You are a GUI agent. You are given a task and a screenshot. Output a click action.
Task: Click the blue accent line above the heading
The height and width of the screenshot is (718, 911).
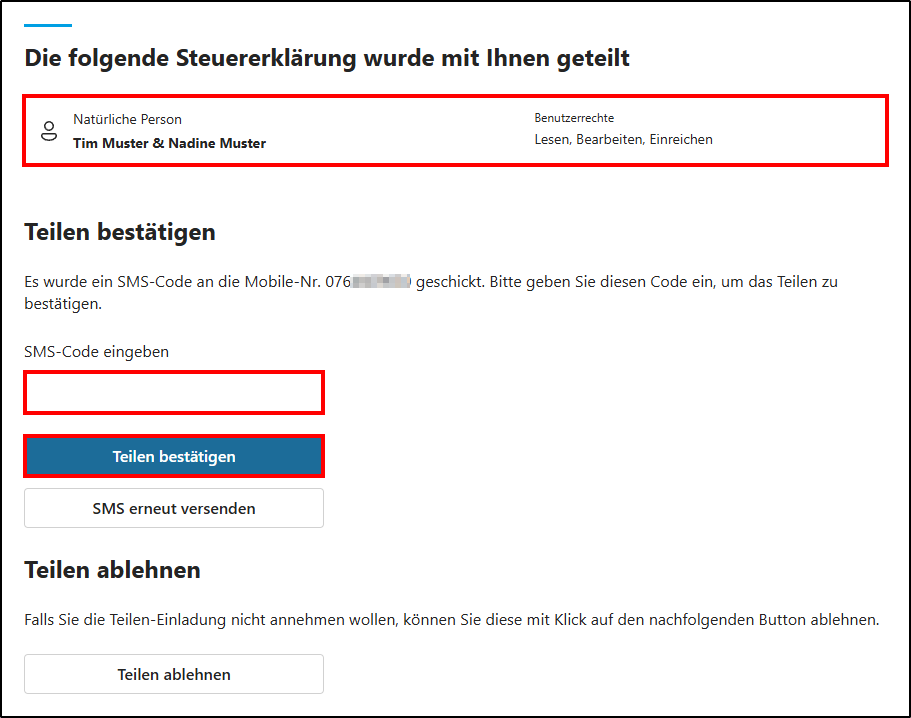[x=48, y=25]
